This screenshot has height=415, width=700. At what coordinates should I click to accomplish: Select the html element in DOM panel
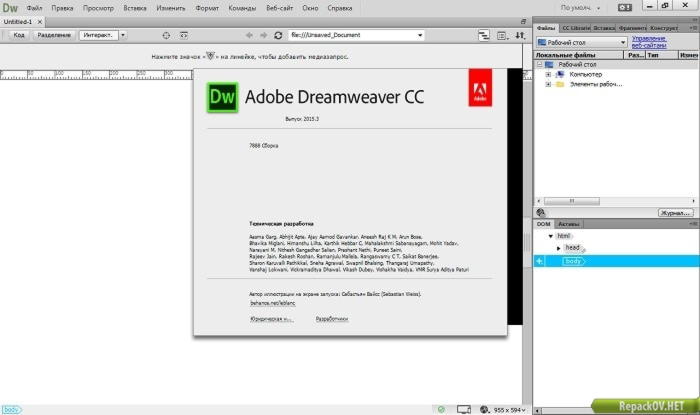point(564,236)
